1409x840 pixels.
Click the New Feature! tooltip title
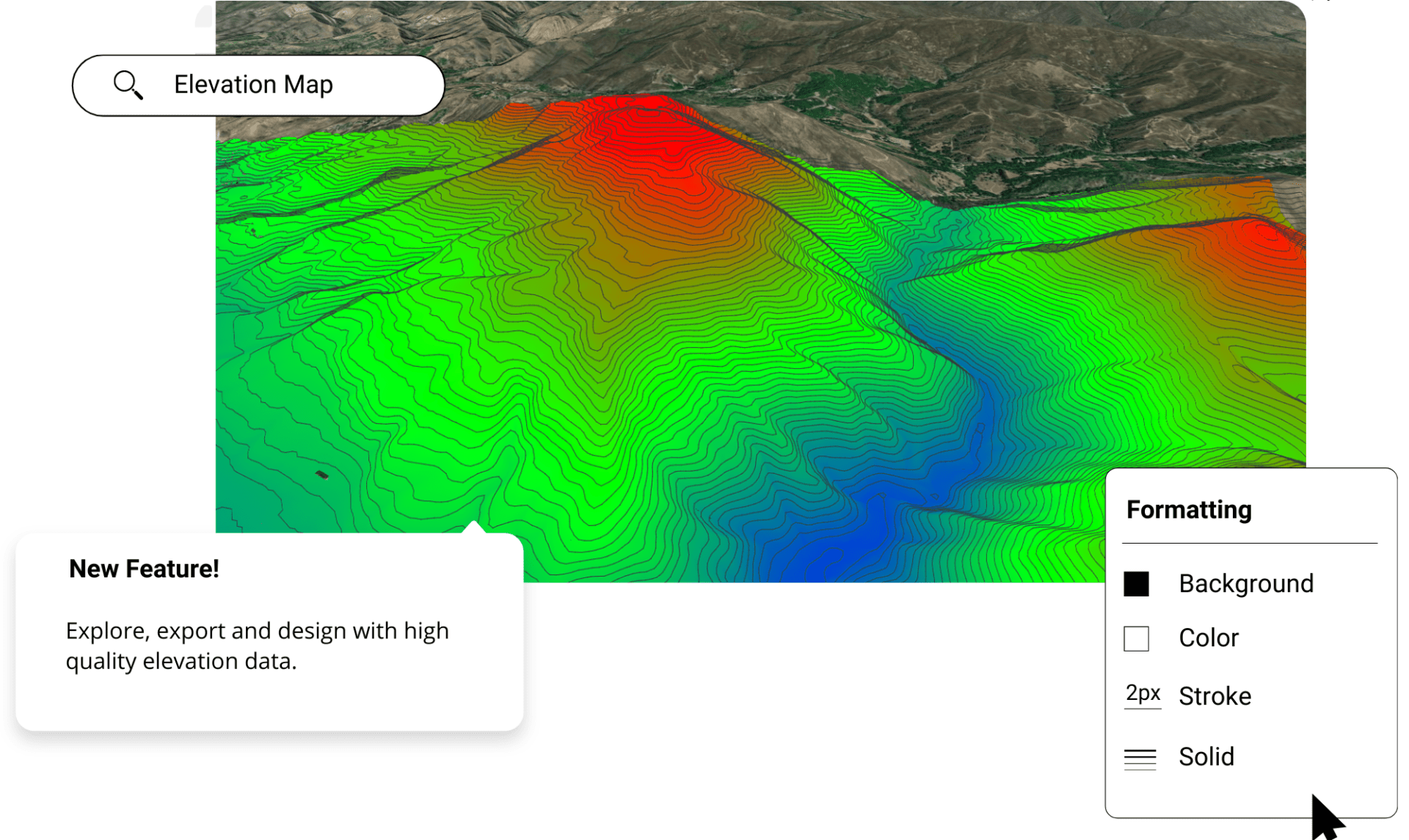click(x=144, y=569)
